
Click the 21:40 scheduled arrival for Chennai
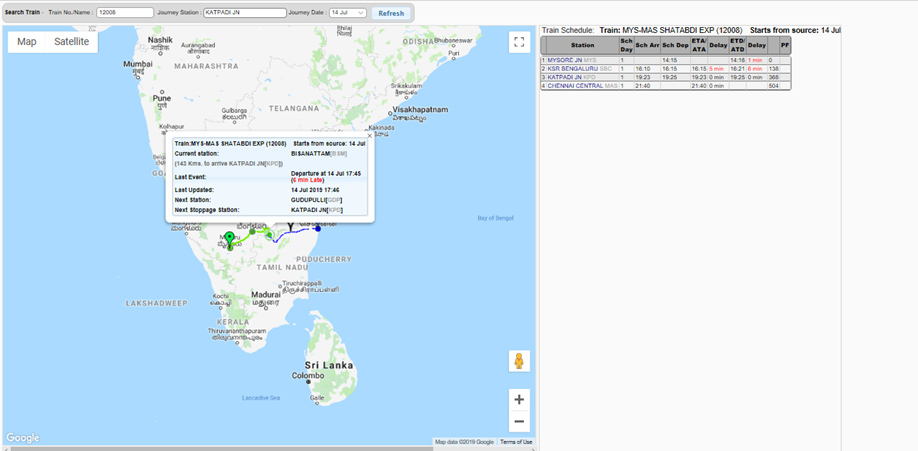pyautogui.click(x=642, y=86)
